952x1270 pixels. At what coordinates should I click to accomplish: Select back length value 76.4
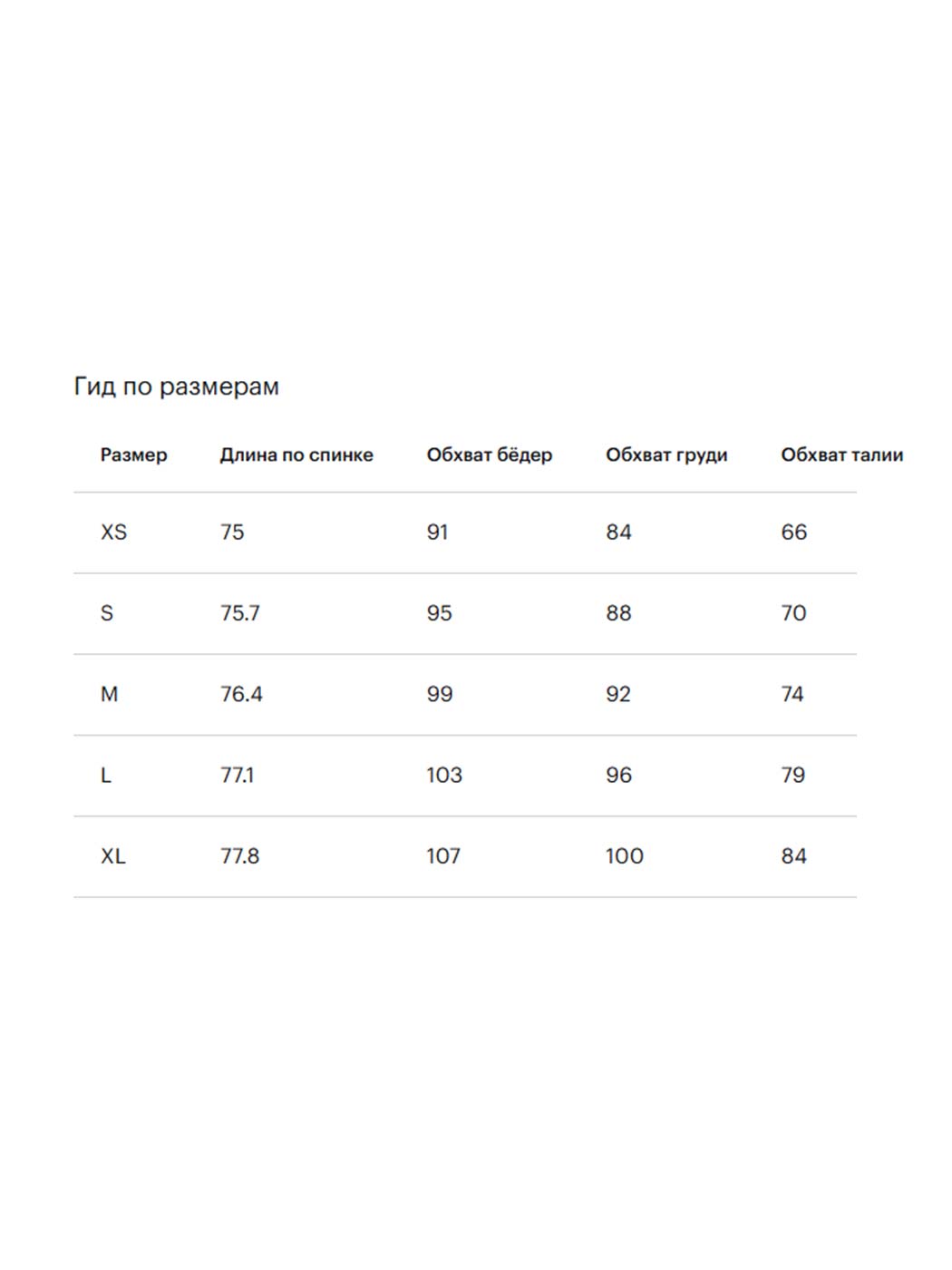[x=241, y=695]
